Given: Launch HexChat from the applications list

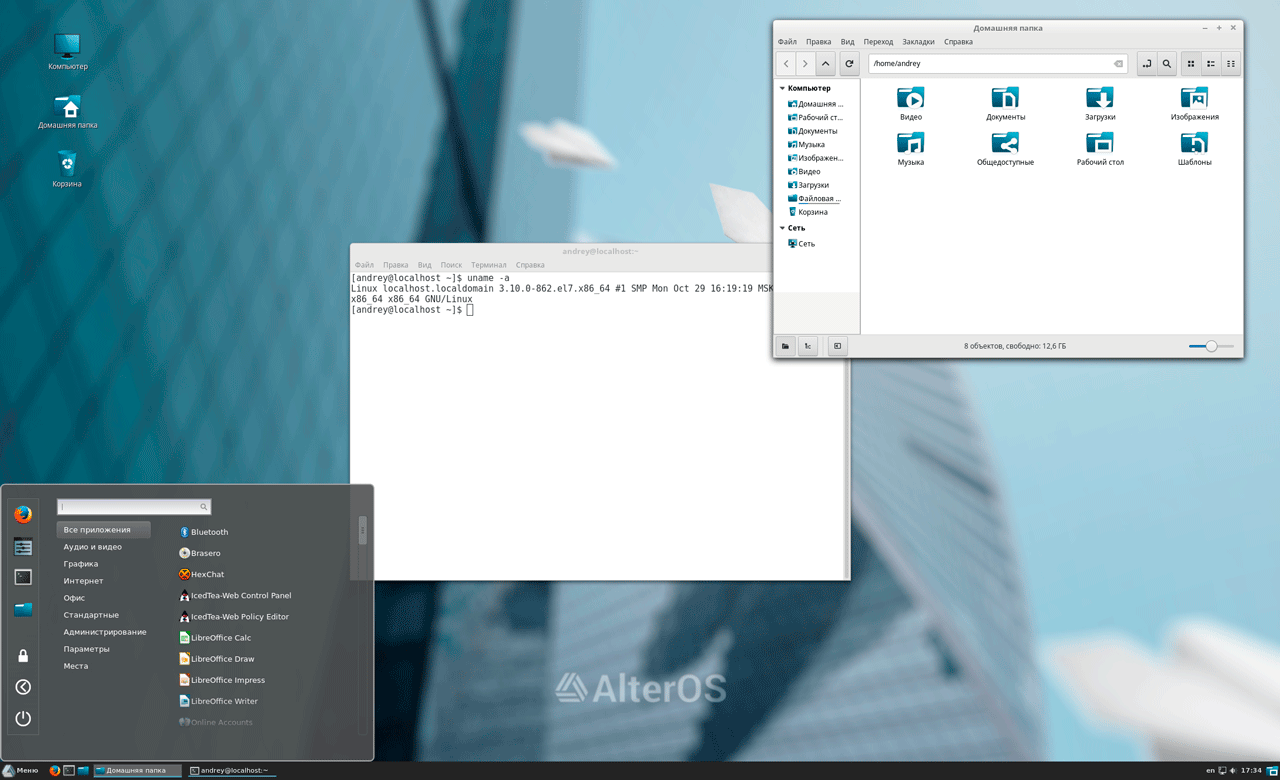Looking at the screenshot, I should tap(201, 574).
